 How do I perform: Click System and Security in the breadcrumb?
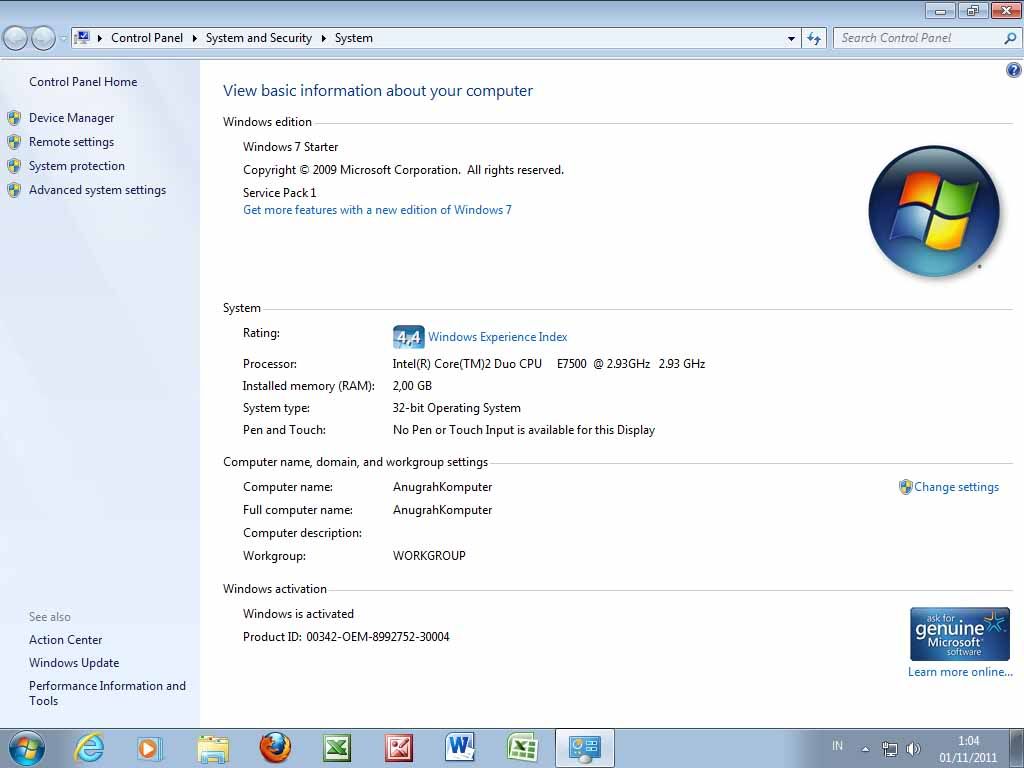coord(259,38)
